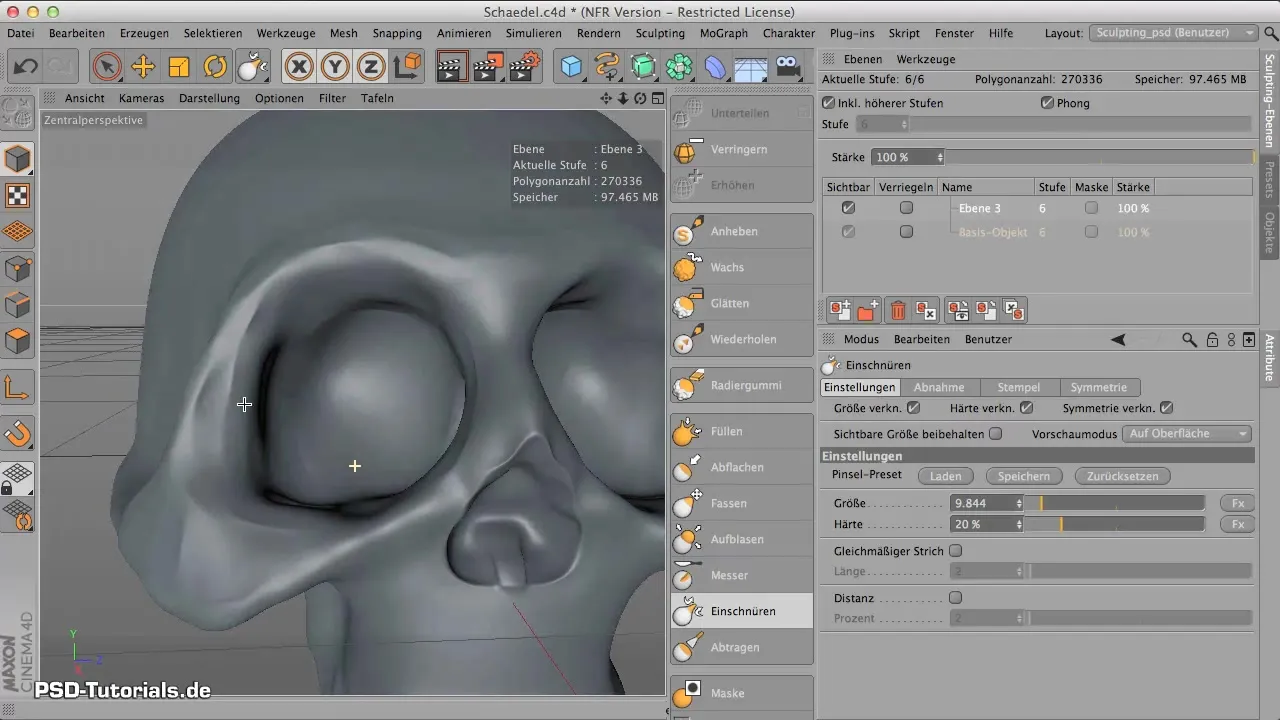Toggle Härte verkn. checkbox
The image size is (1280, 720).
tap(1026, 408)
